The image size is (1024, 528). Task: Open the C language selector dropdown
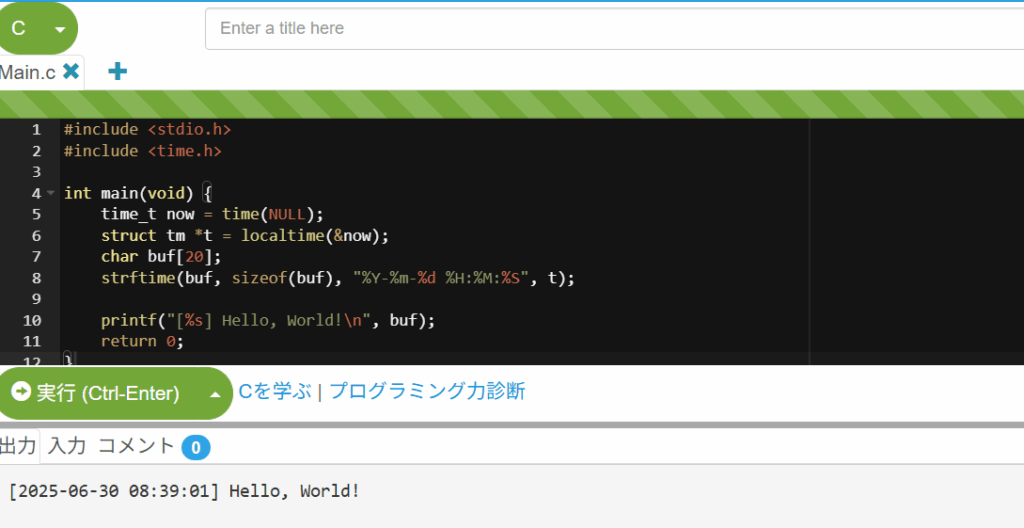[x=38, y=28]
